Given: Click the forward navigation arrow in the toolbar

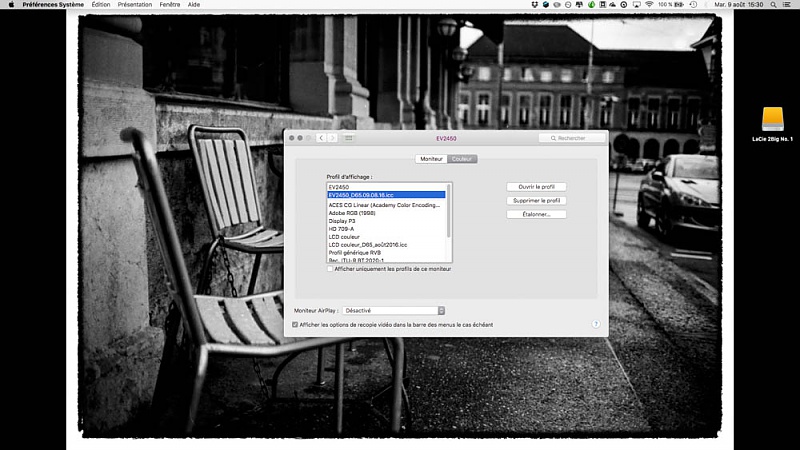Looking at the screenshot, I should coord(332,137).
